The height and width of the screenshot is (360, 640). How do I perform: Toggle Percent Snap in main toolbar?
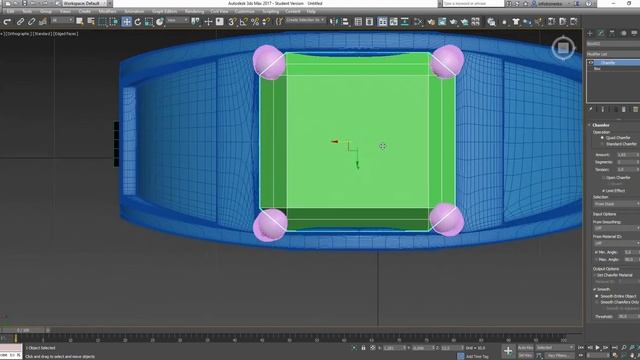pyautogui.click(x=255, y=22)
